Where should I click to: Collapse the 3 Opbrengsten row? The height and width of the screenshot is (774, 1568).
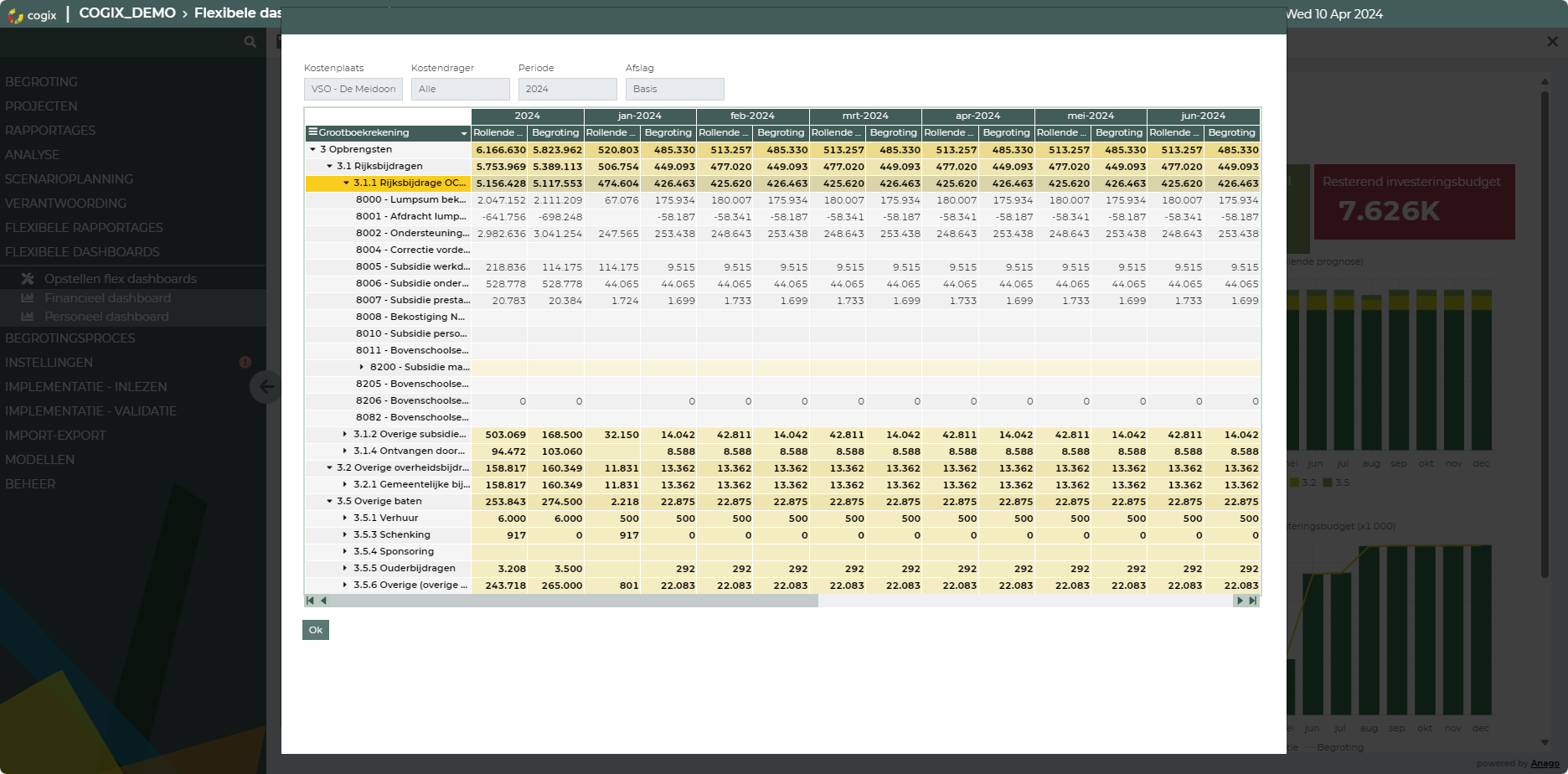(313, 150)
